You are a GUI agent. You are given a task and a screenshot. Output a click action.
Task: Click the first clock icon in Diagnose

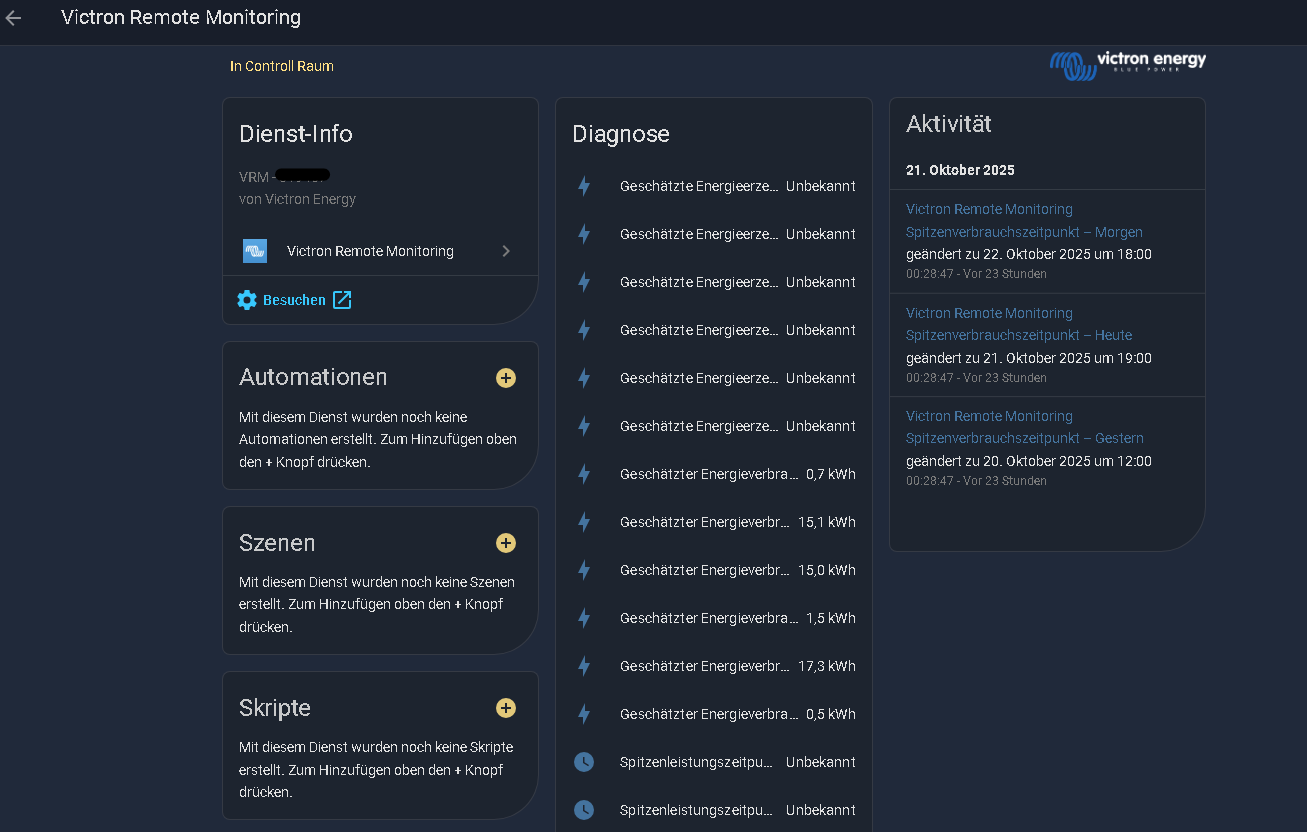[584, 762]
